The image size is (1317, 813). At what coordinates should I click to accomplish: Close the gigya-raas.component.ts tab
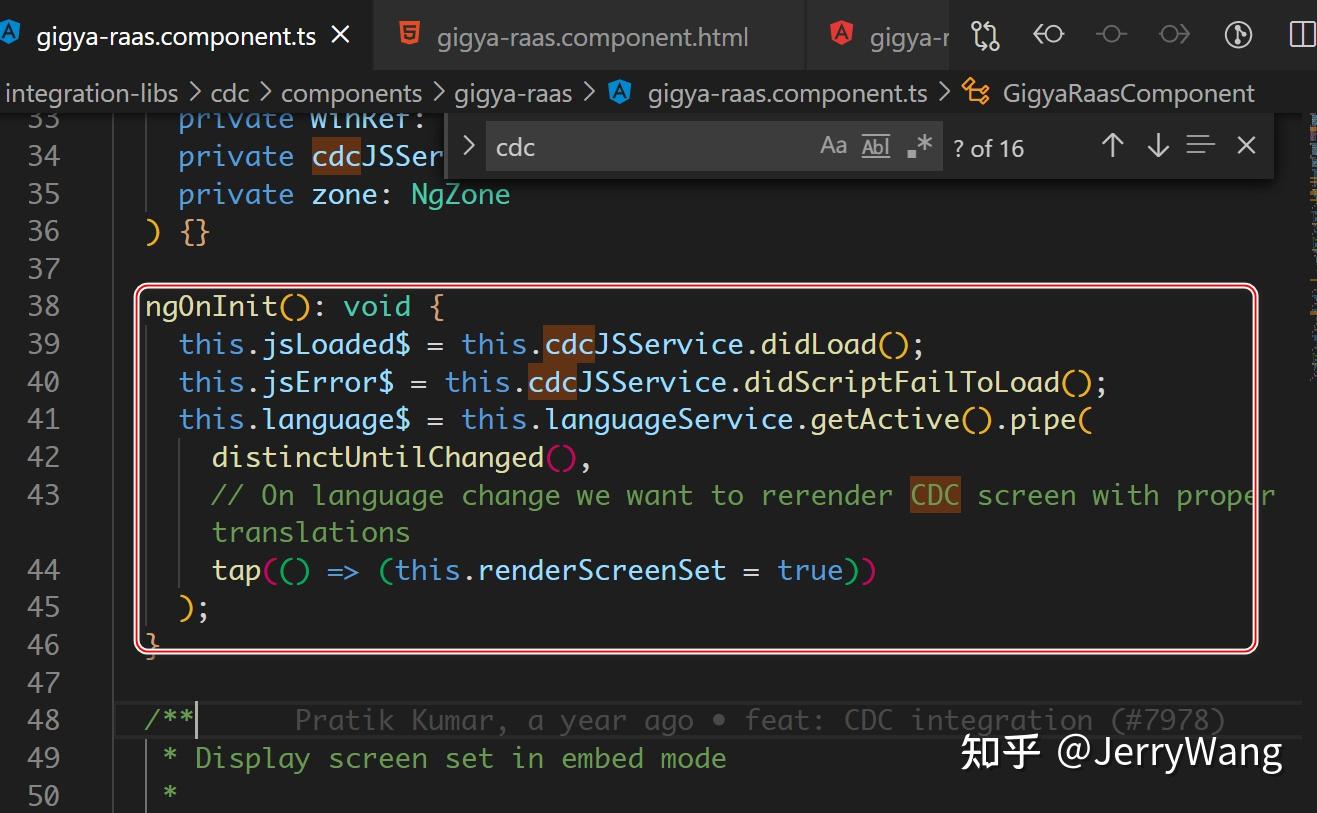(x=341, y=35)
